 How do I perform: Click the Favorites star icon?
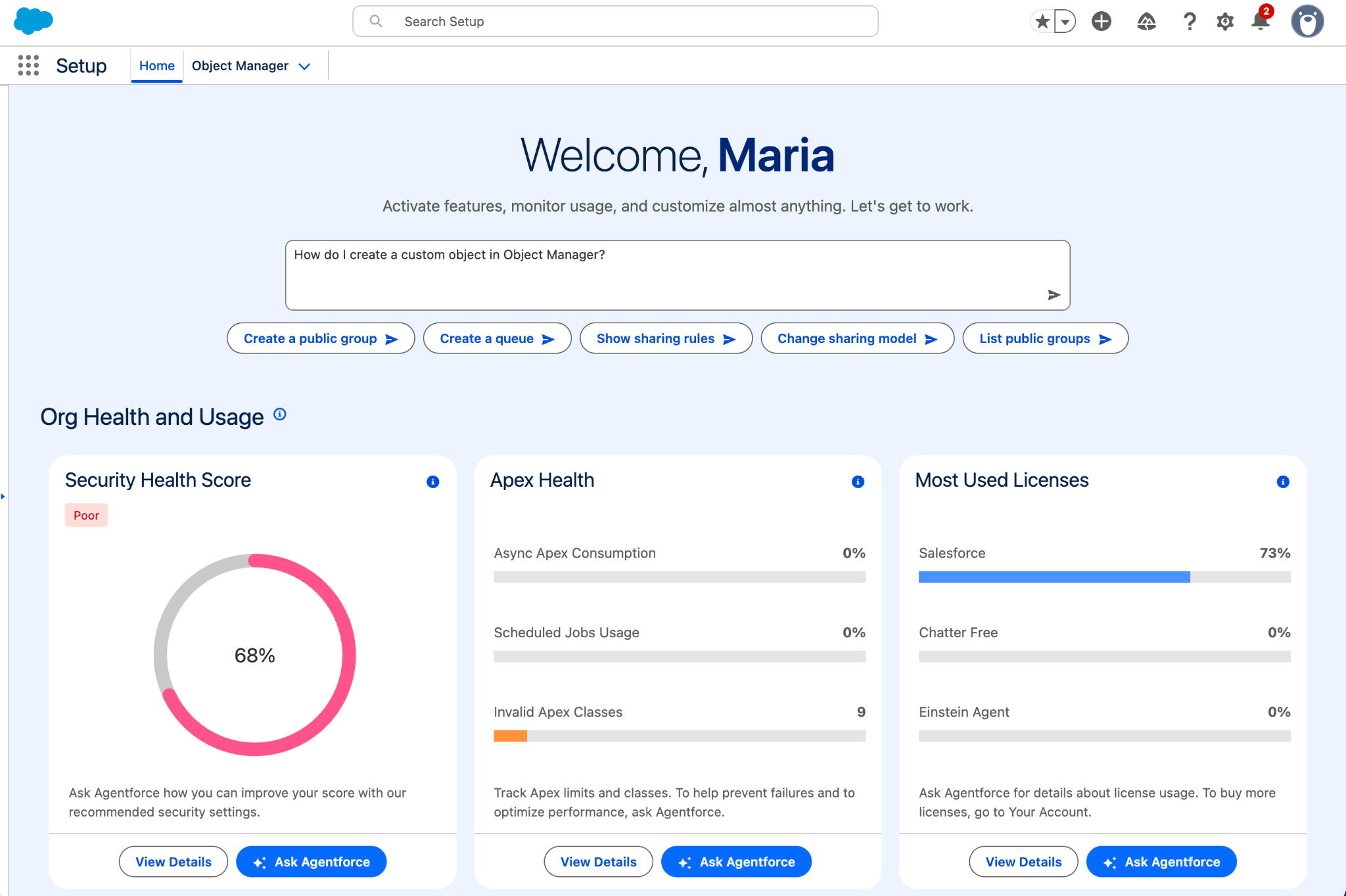[1042, 22]
